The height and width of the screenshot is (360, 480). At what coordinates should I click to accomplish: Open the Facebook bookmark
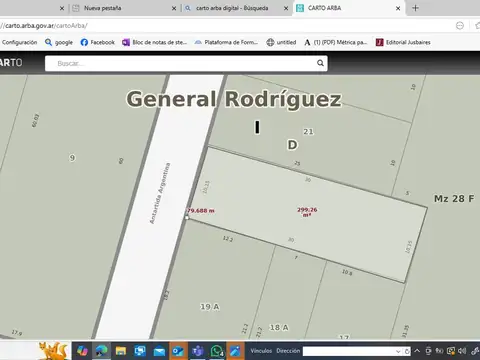(98, 42)
